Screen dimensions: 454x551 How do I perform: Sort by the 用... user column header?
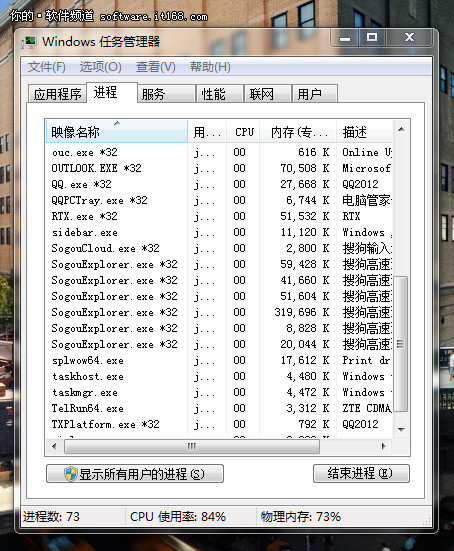207,131
